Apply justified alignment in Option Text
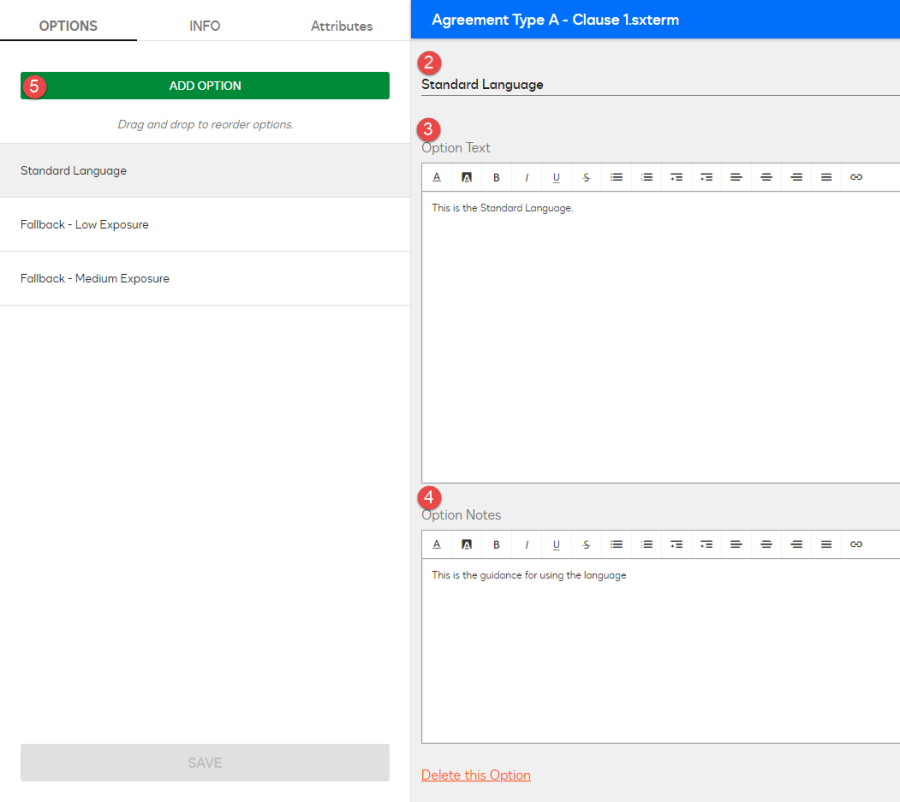900x802 pixels. click(827, 177)
